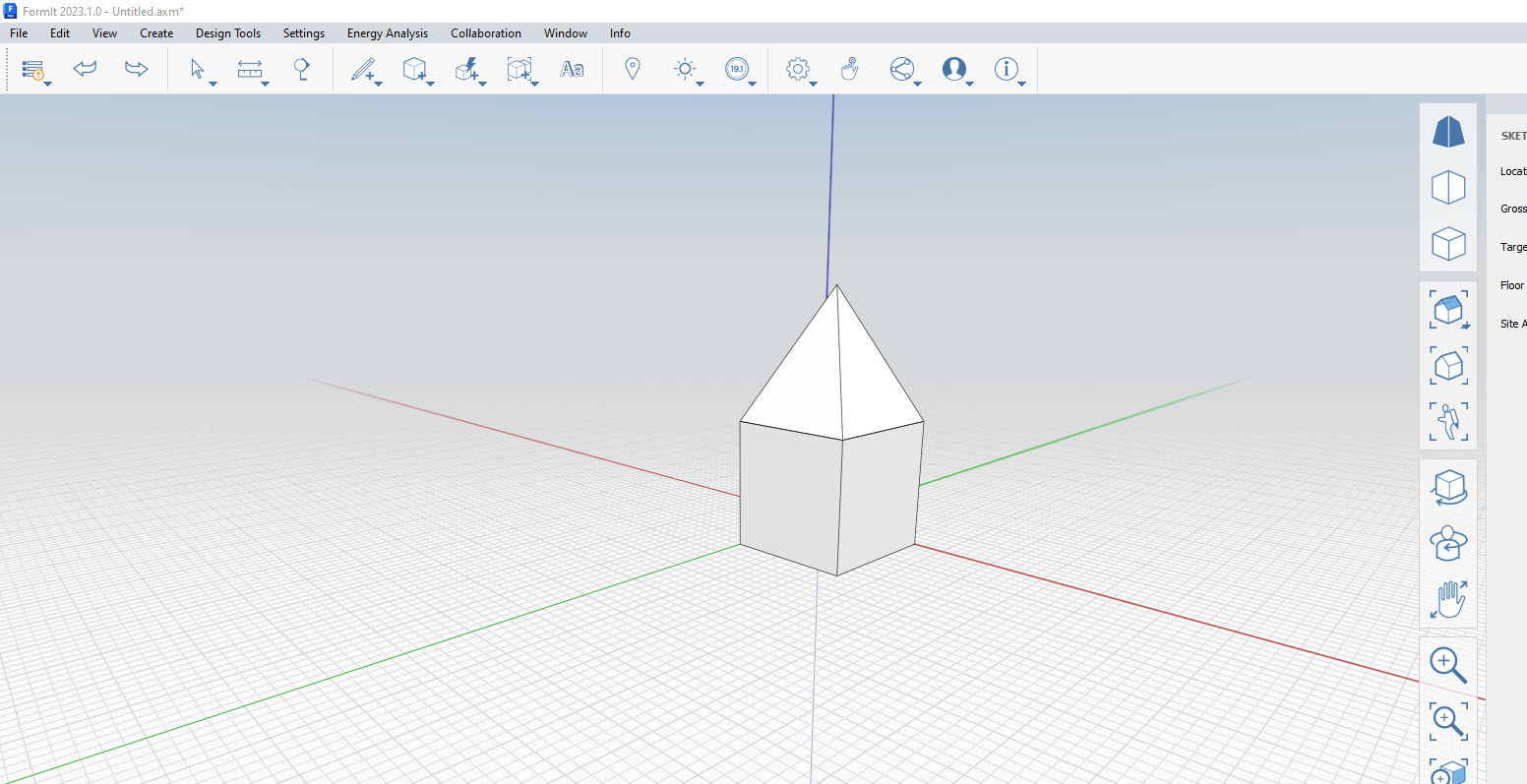Open the user account profile icon
This screenshot has width=1527, height=784.
pos(954,69)
